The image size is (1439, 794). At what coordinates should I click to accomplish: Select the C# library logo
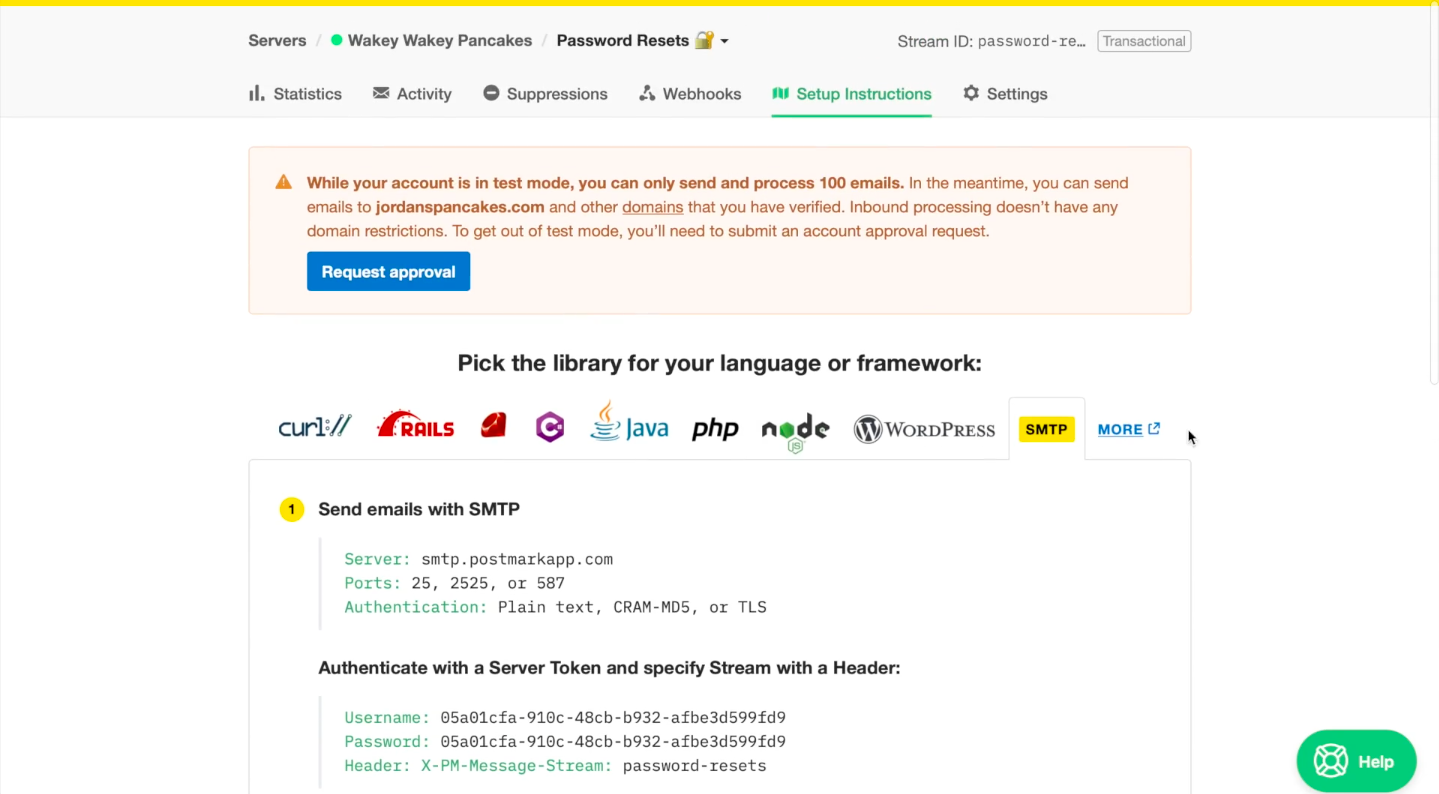point(550,427)
